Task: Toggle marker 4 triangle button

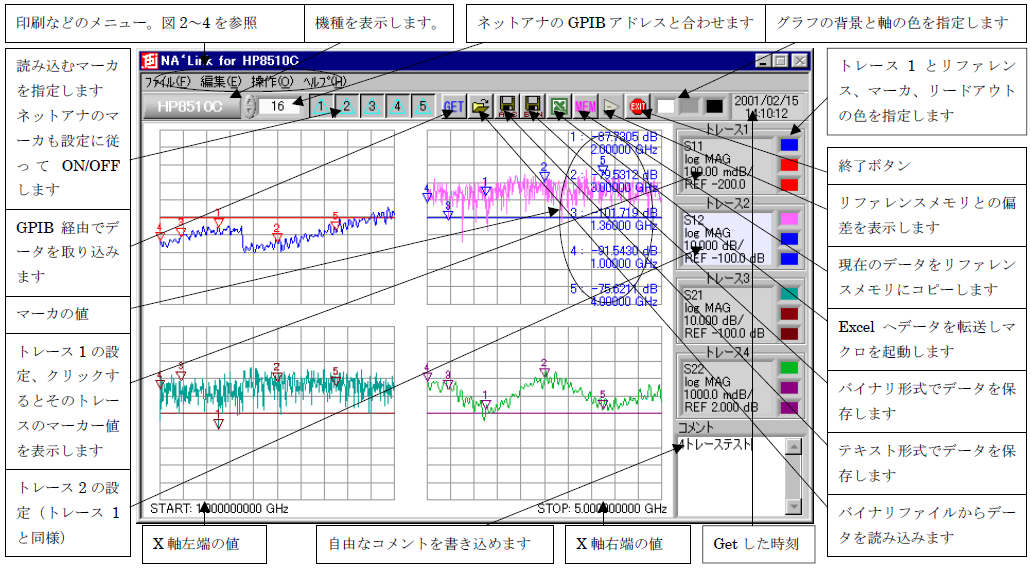Action: pos(397,106)
